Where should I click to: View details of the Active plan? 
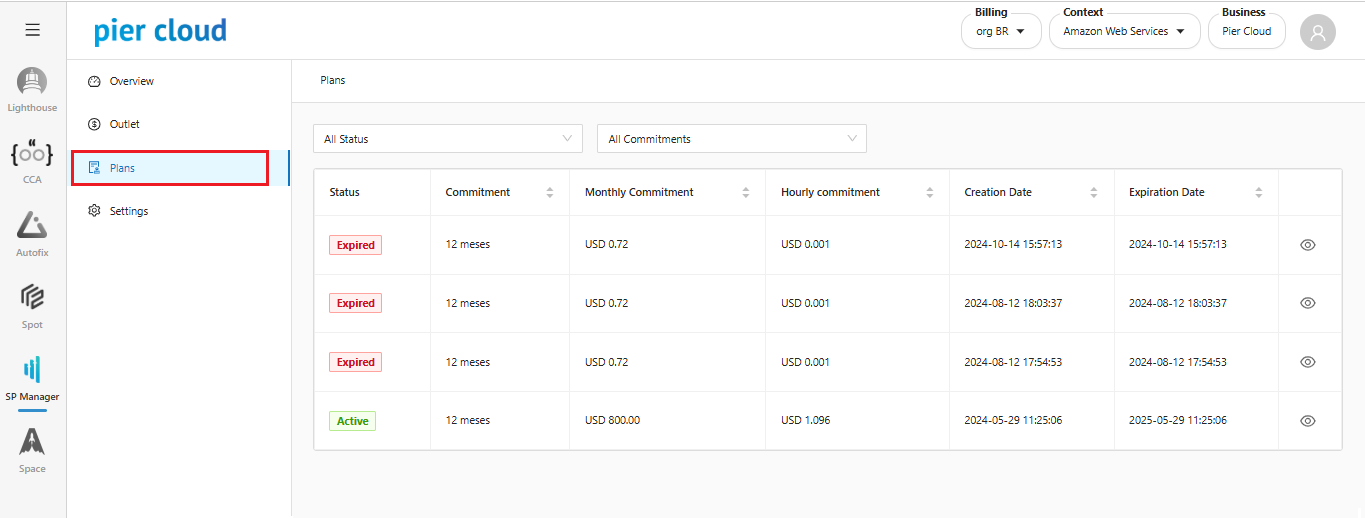click(x=1307, y=421)
